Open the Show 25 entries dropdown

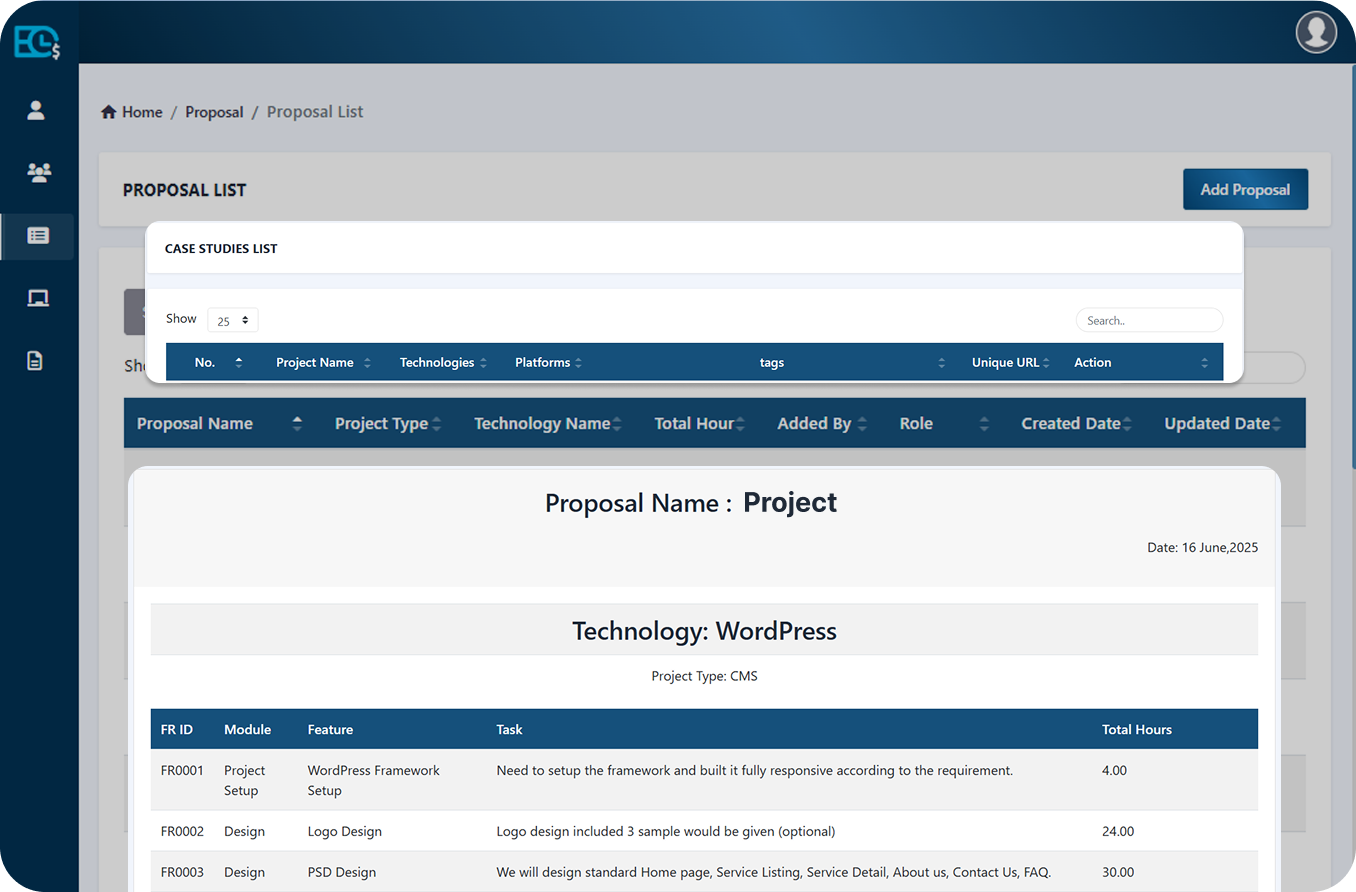point(233,320)
